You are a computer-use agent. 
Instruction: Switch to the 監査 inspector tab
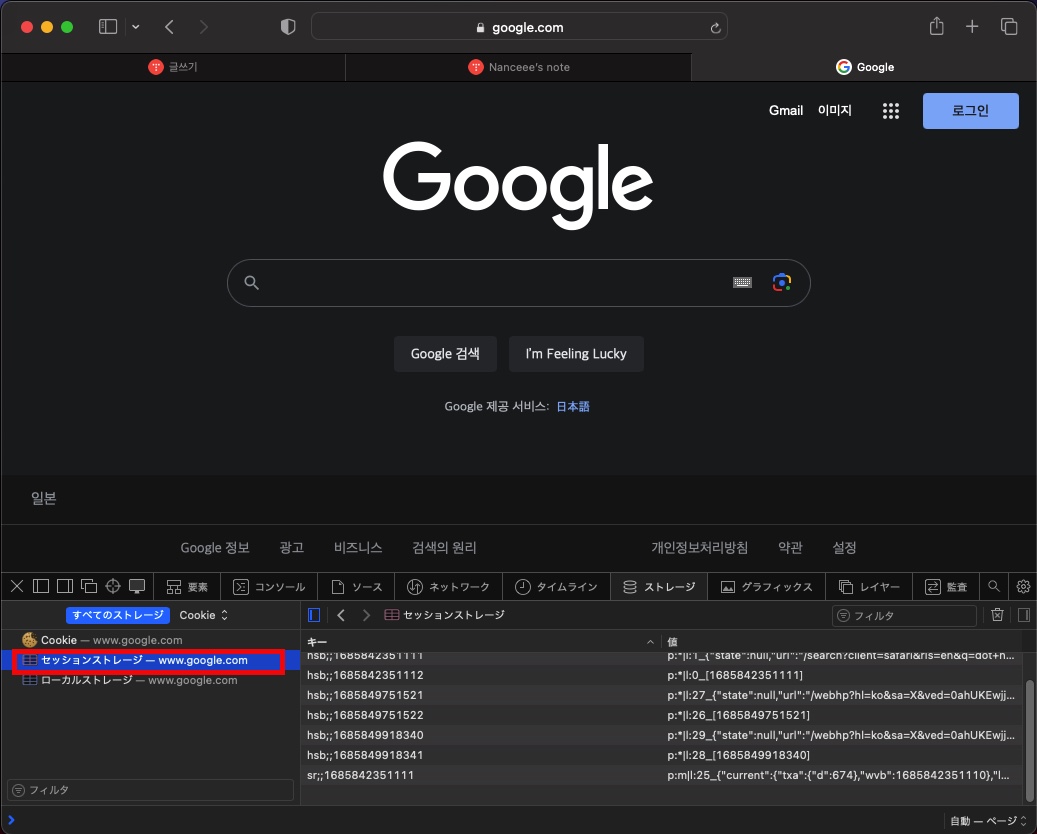tap(946, 587)
